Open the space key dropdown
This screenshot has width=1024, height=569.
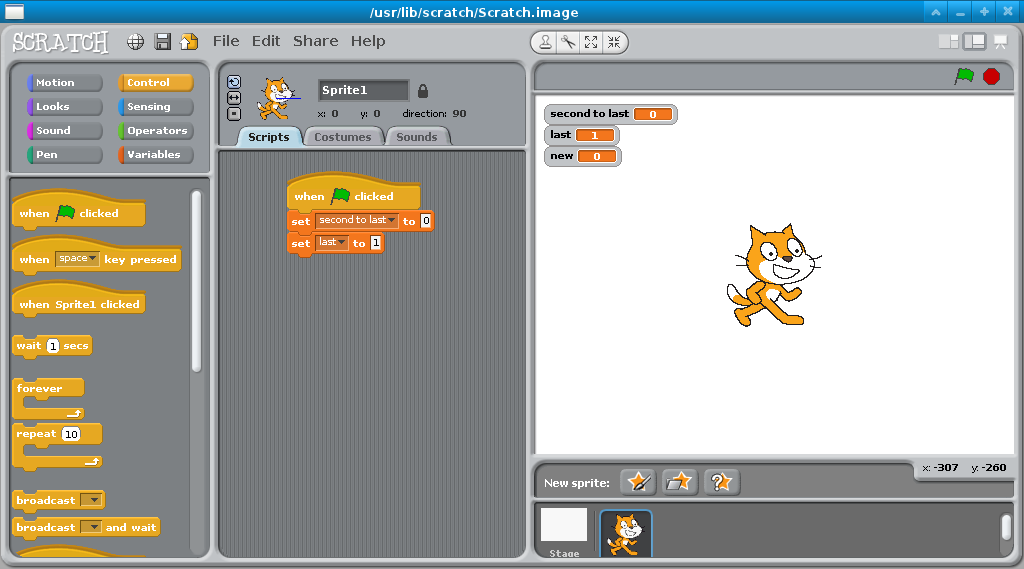[x=94, y=259]
